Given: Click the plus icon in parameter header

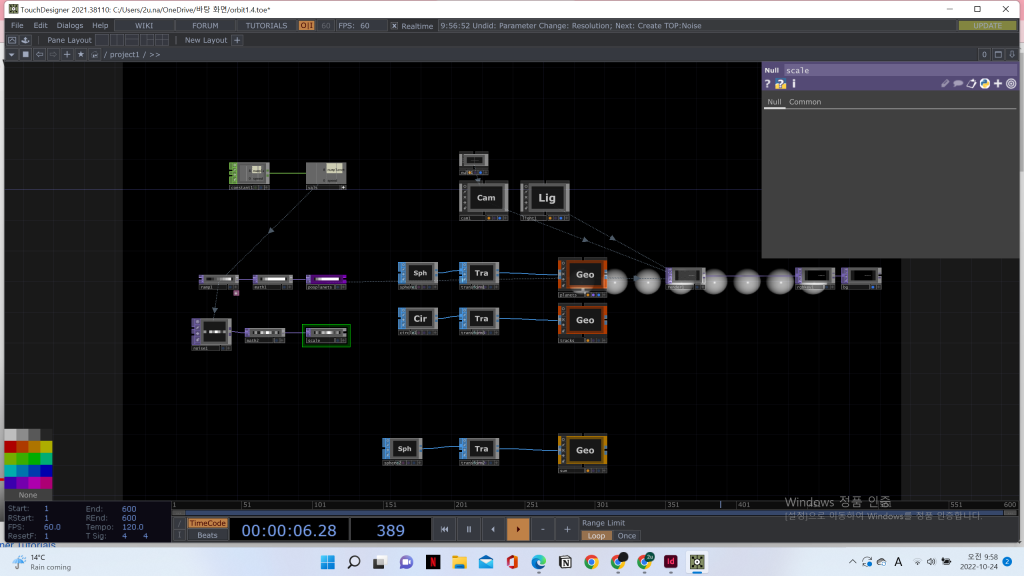Looking at the screenshot, I should (998, 84).
